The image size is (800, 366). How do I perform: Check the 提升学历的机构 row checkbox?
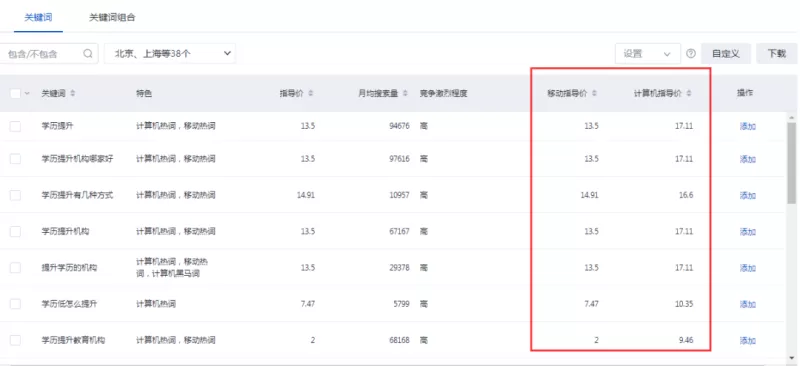point(15,267)
